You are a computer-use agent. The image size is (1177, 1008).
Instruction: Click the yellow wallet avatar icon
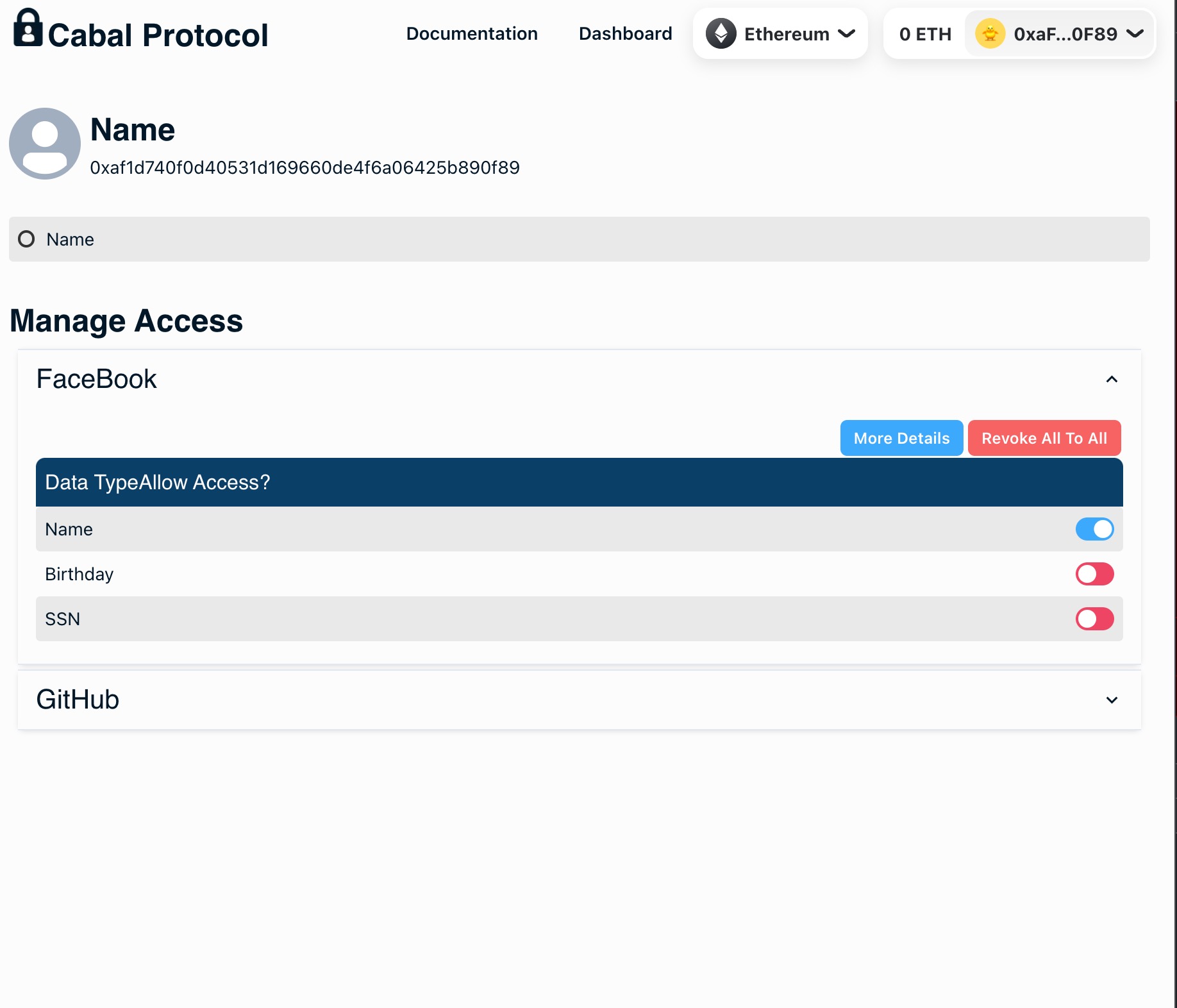[x=990, y=33]
